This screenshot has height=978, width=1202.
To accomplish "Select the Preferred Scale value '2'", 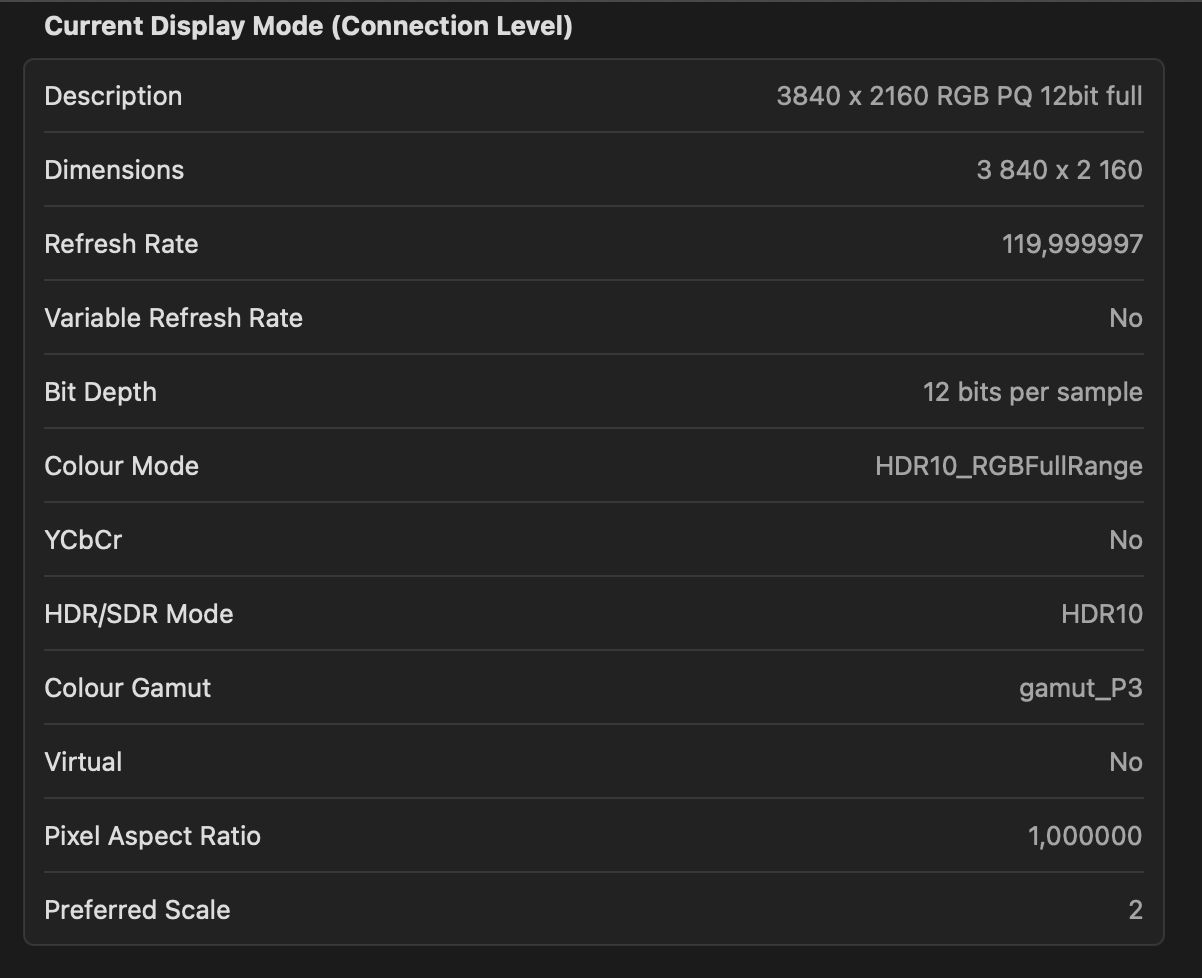I will coord(1135,910).
